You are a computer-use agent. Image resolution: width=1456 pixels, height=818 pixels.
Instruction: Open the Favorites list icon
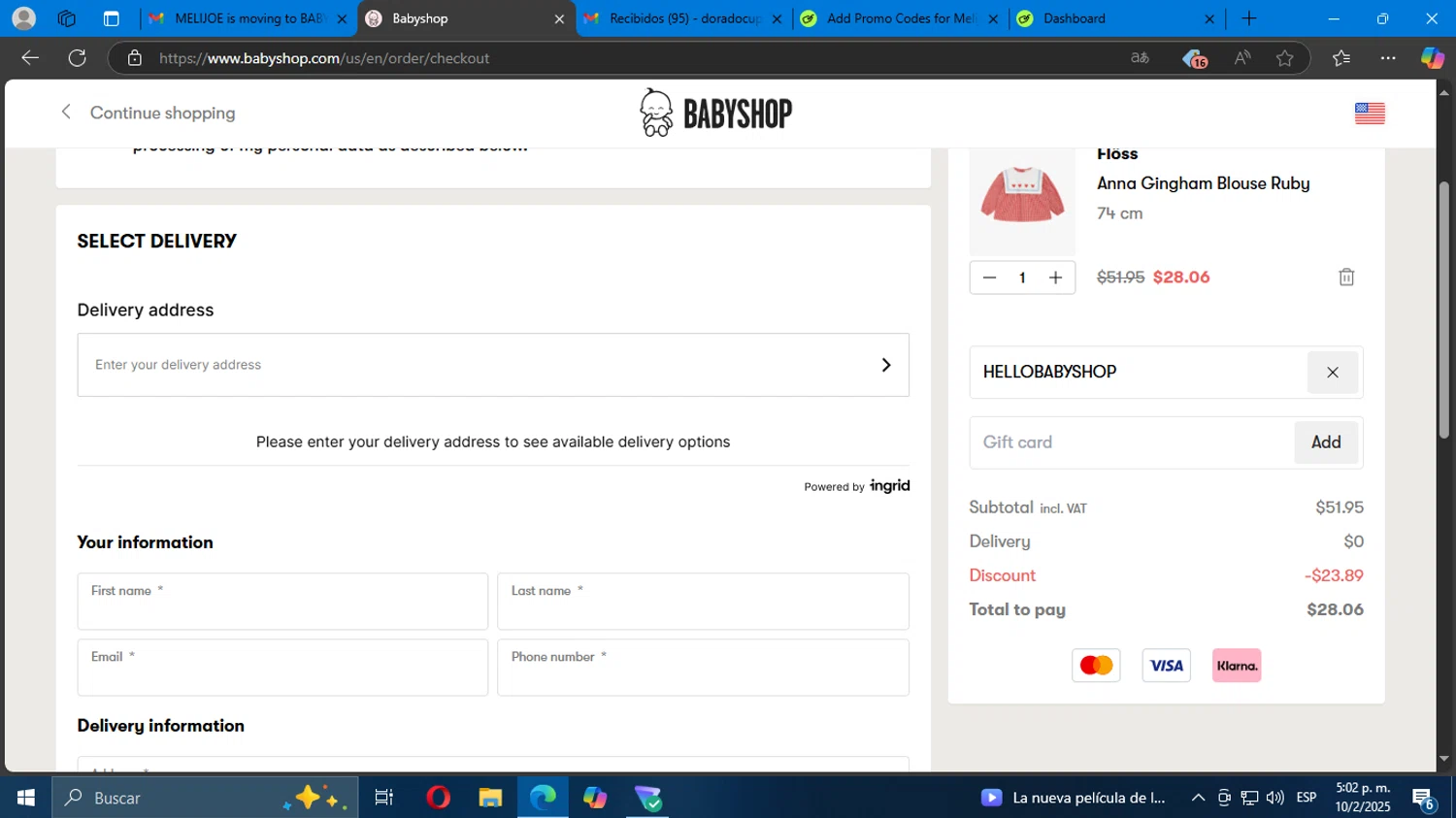1341,58
